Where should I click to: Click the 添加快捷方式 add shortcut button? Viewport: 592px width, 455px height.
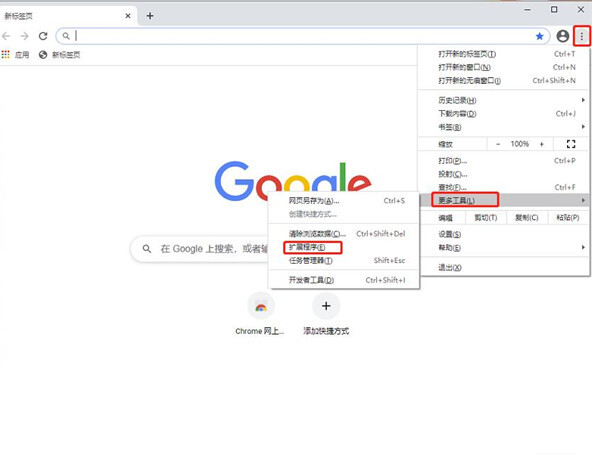tap(326, 314)
